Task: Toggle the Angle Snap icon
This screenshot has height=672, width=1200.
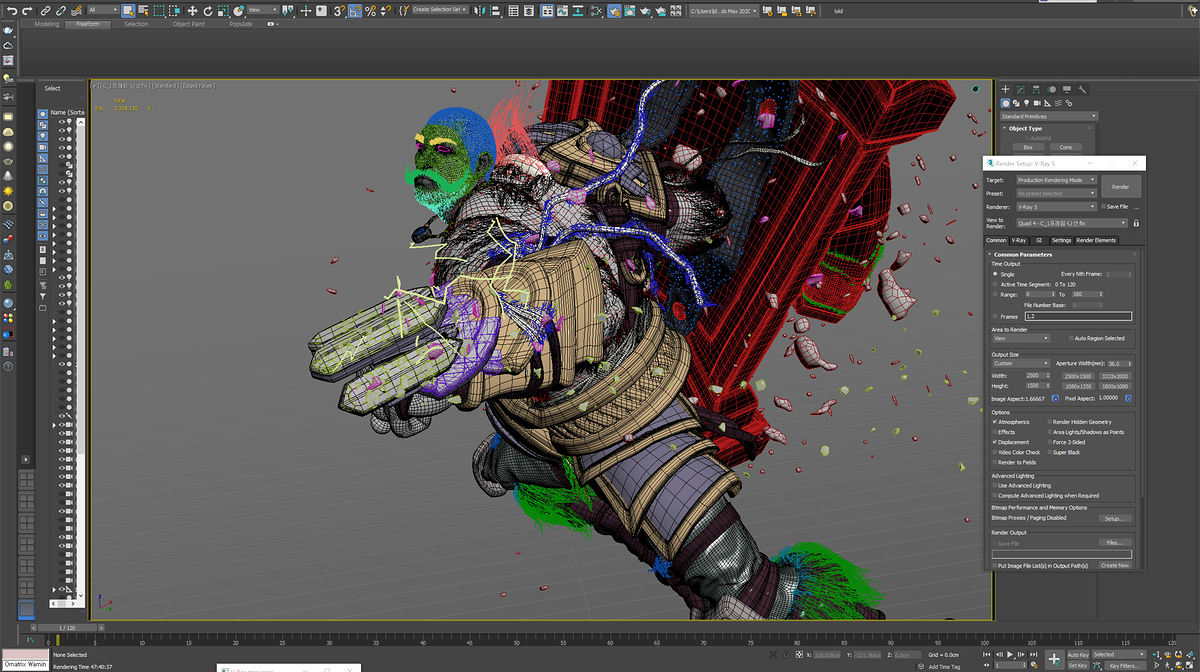Action: pos(356,10)
